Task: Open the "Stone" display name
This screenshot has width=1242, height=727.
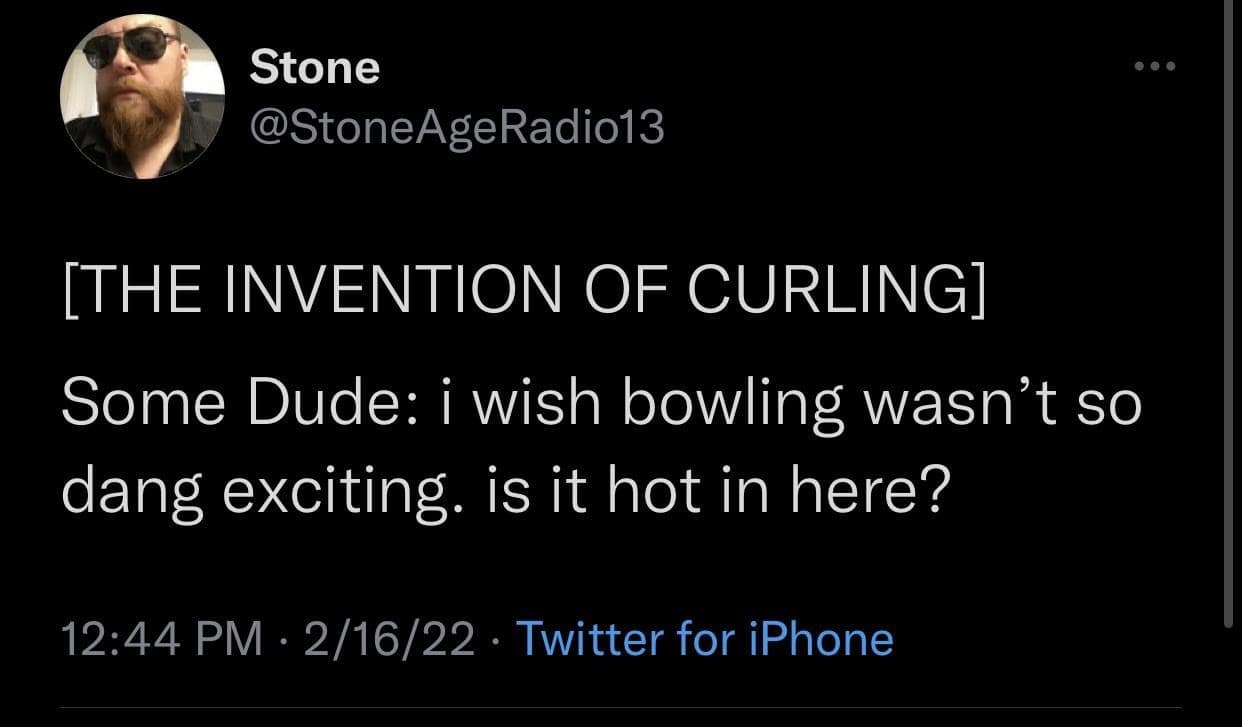Action: [x=314, y=68]
